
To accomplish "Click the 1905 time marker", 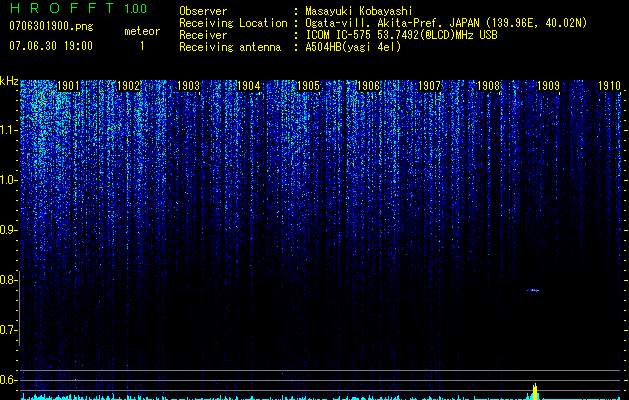I will point(309,86).
